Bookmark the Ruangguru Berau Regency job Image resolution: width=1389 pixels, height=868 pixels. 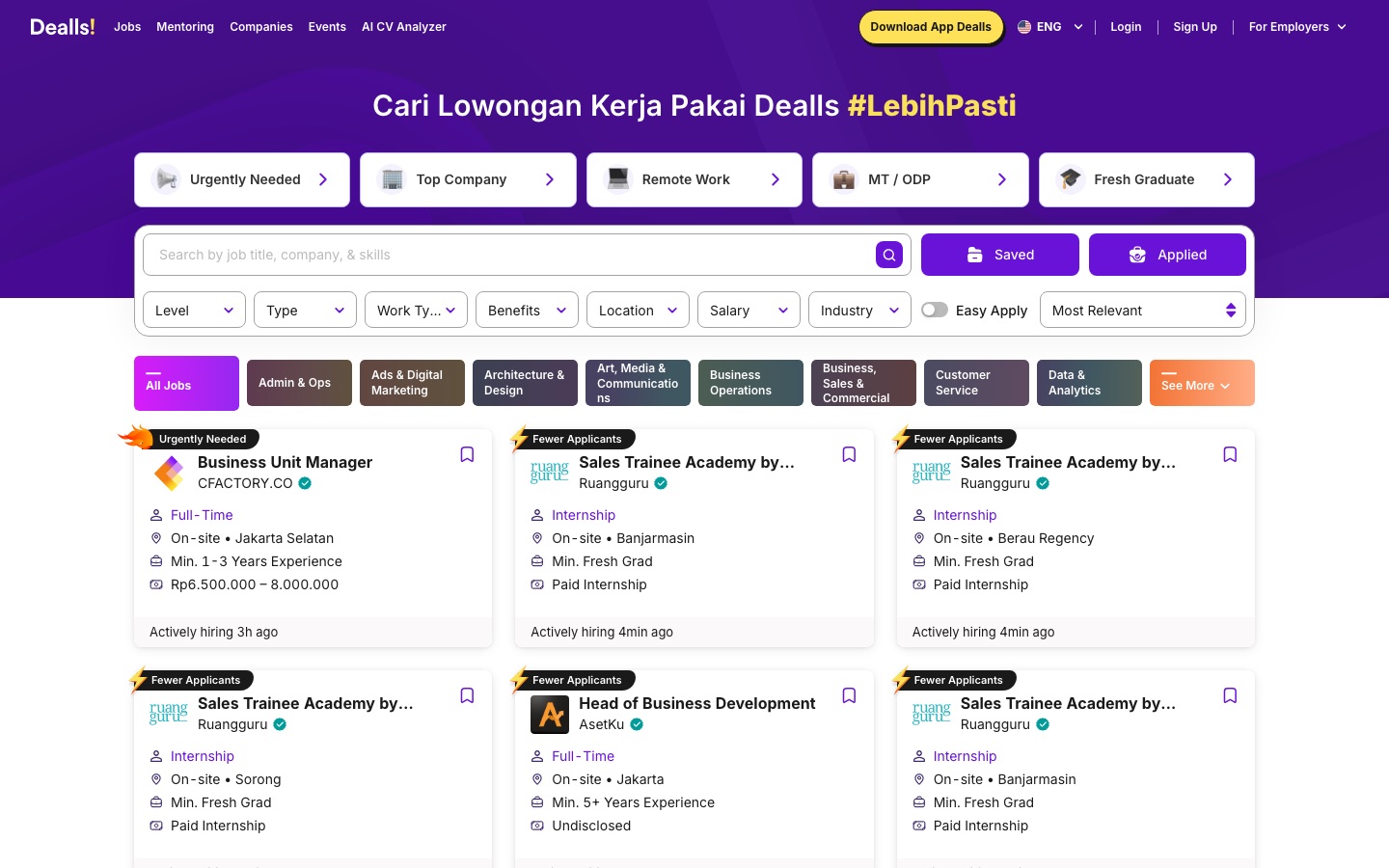coord(1230,454)
